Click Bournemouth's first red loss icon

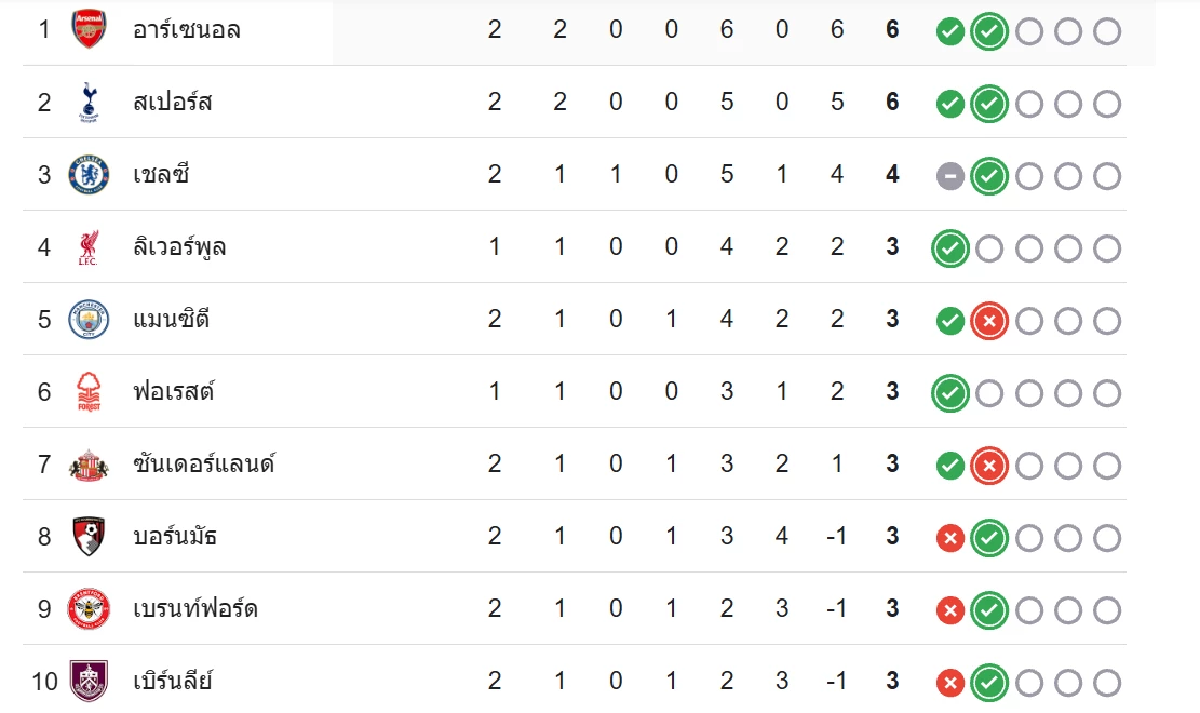[950, 539]
